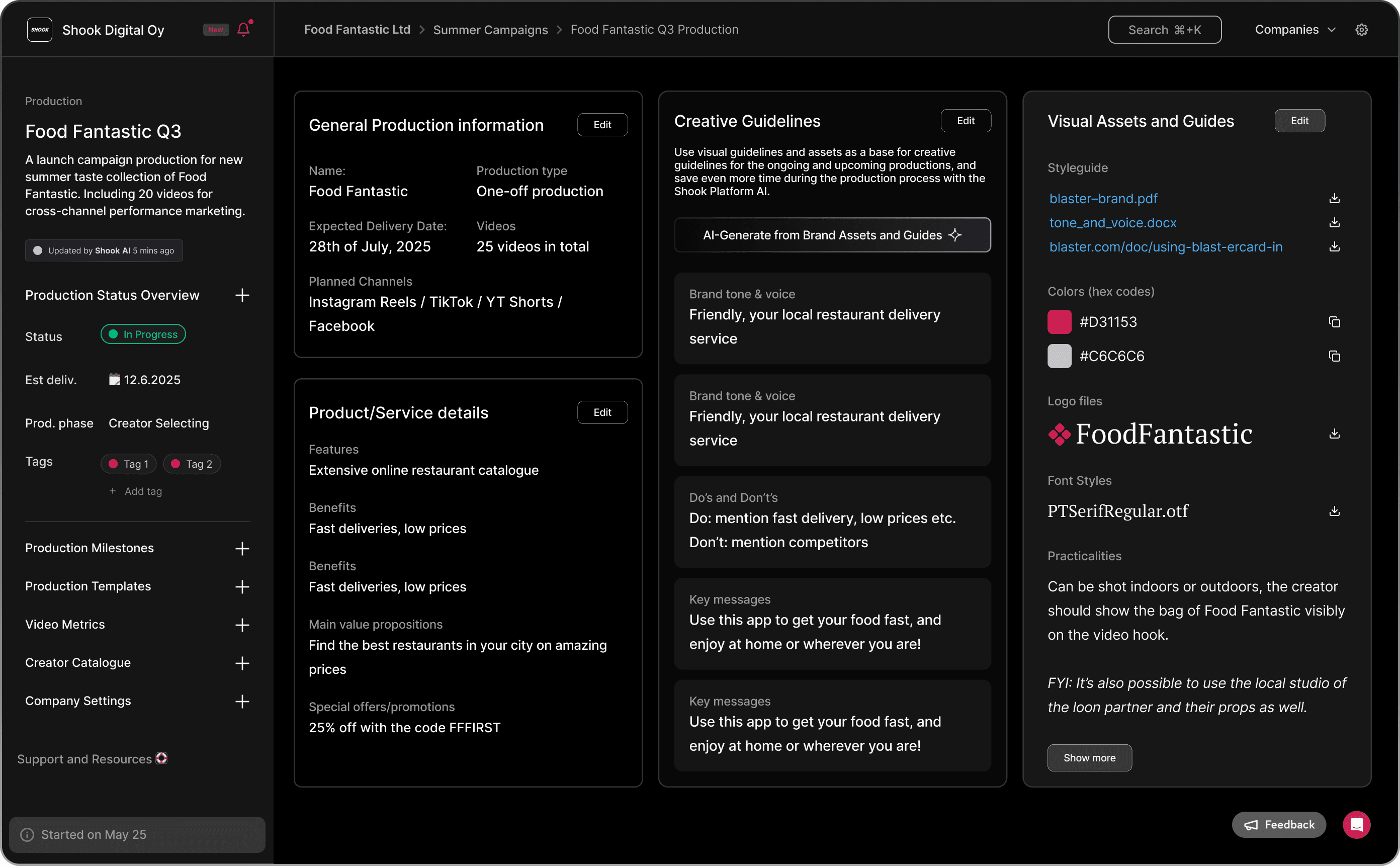Expand the Creator Catalogue section

[x=242, y=663]
